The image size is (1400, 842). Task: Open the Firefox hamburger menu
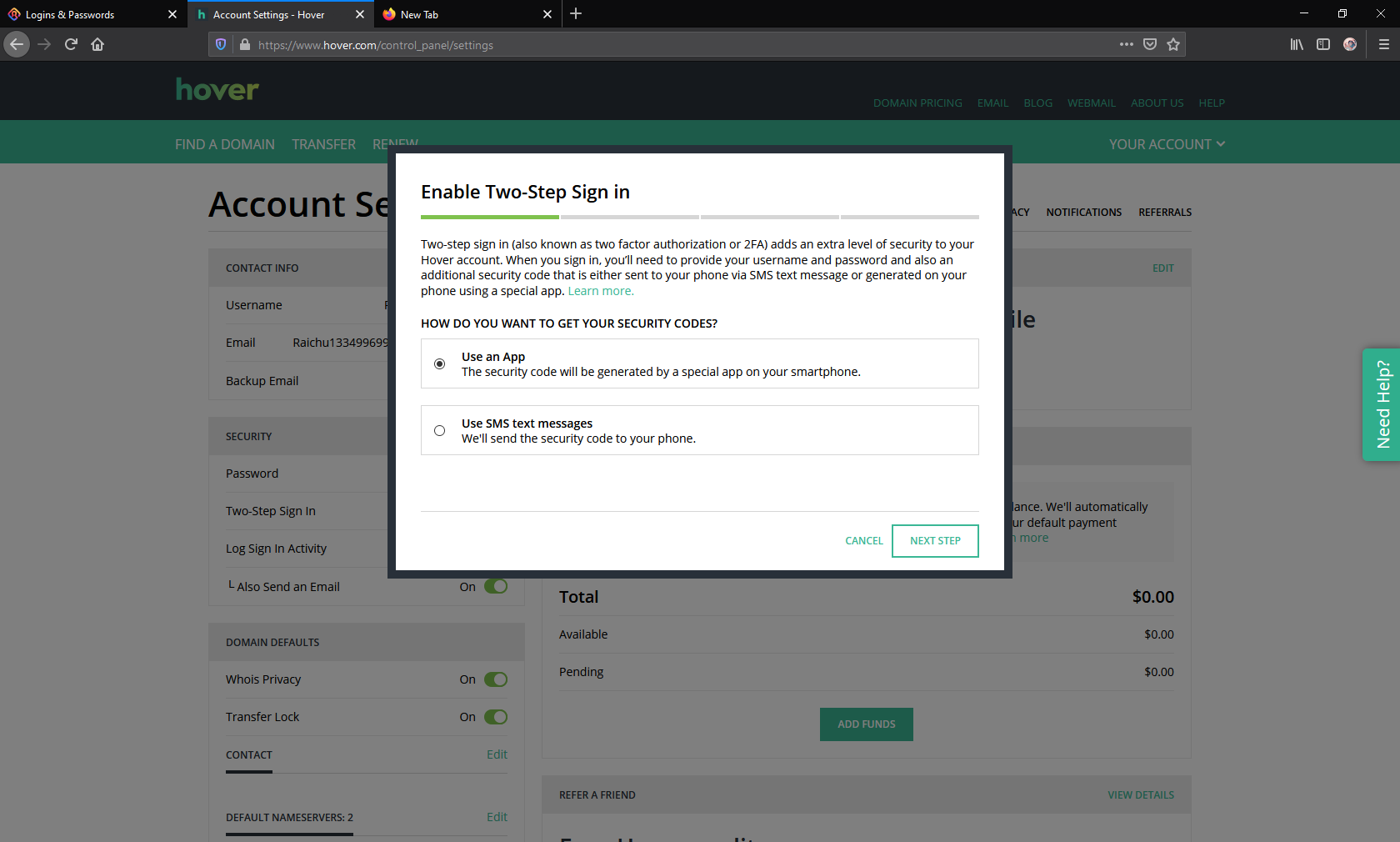(x=1383, y=44)
